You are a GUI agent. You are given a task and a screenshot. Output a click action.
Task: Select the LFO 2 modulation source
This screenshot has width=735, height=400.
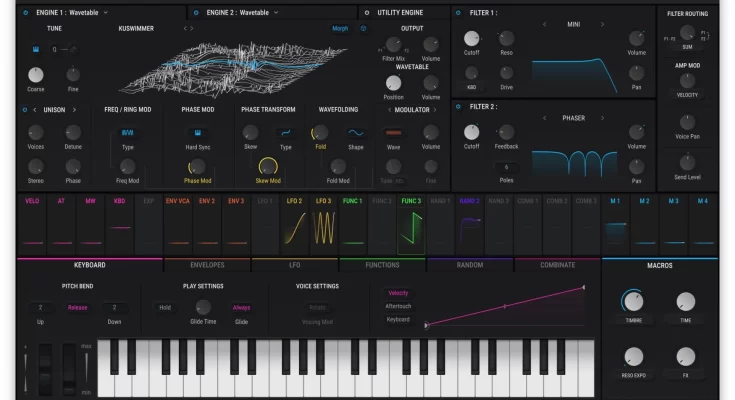294,201
